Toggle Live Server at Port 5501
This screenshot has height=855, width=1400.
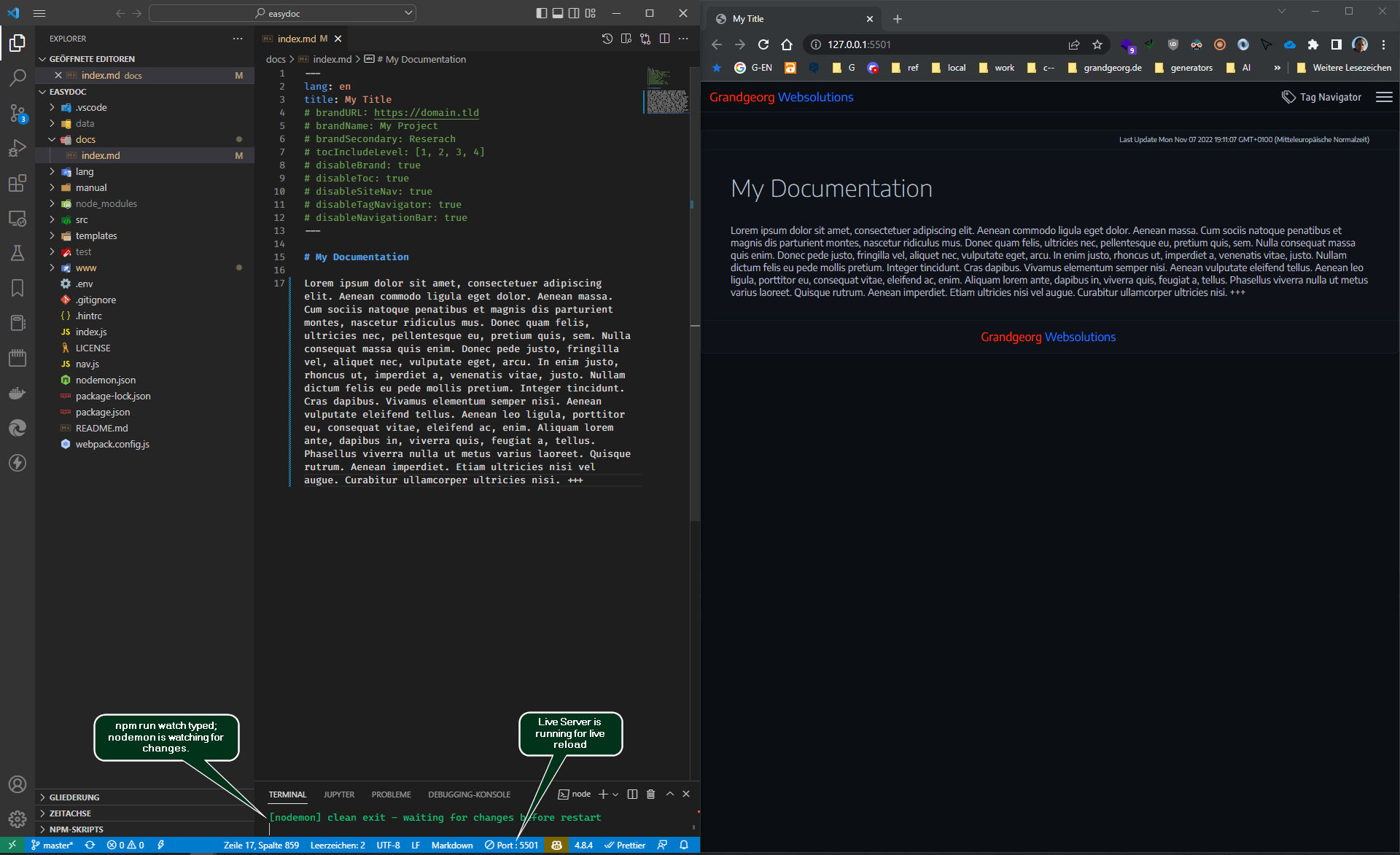pos(511,845)
